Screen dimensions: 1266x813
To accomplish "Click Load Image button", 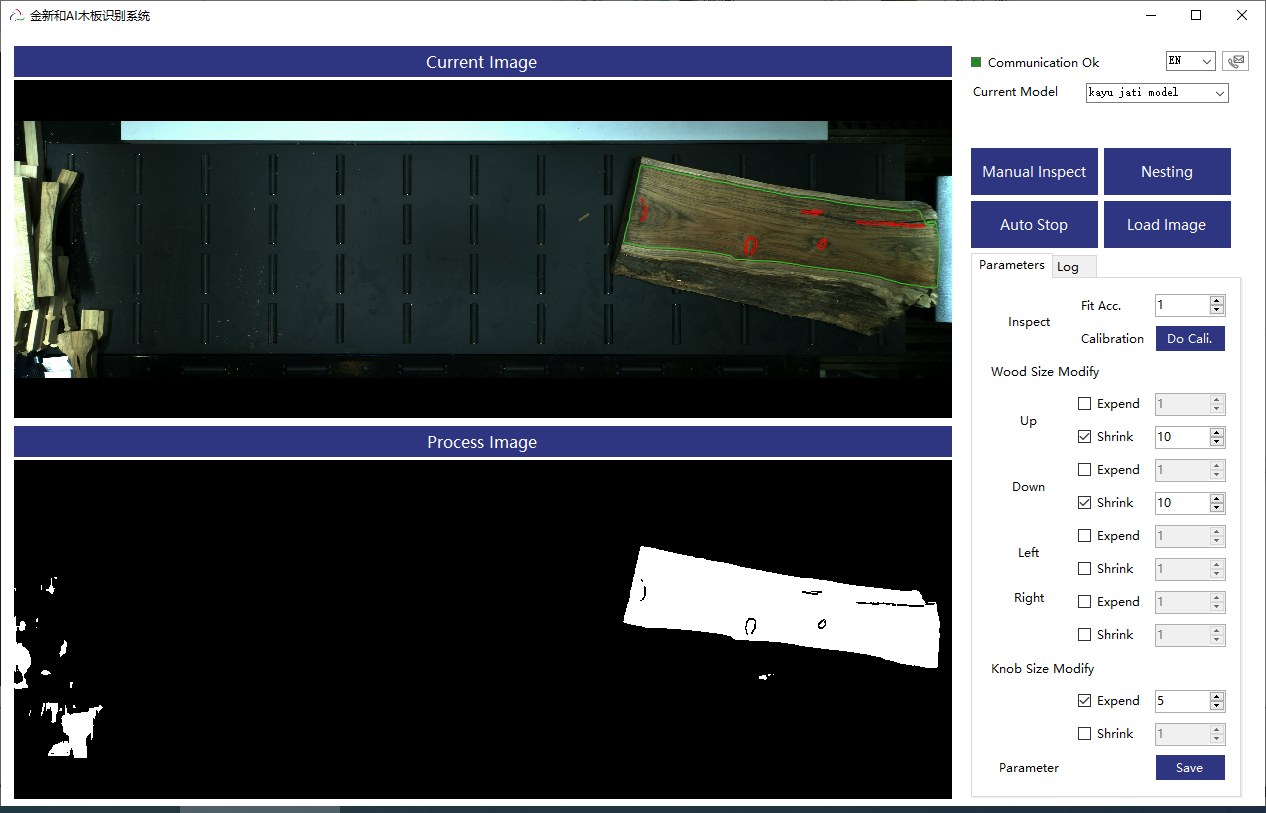I will click(1167, 225).
